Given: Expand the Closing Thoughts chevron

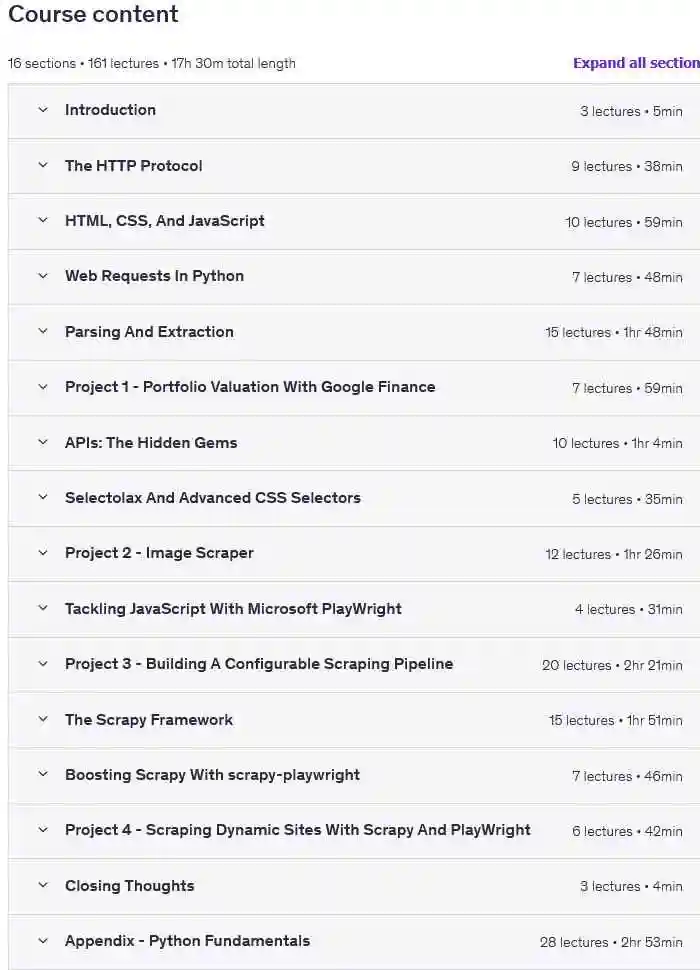Looking at the screenshot, I should [x=43, y=886].
